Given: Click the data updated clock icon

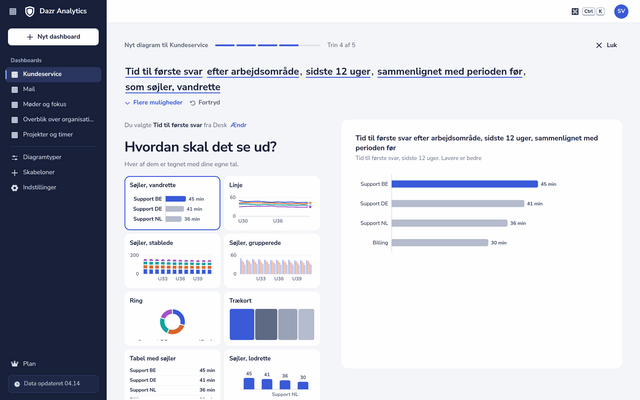Looking at the screenshot, I should pyautogui.click(x=17, y=384).
